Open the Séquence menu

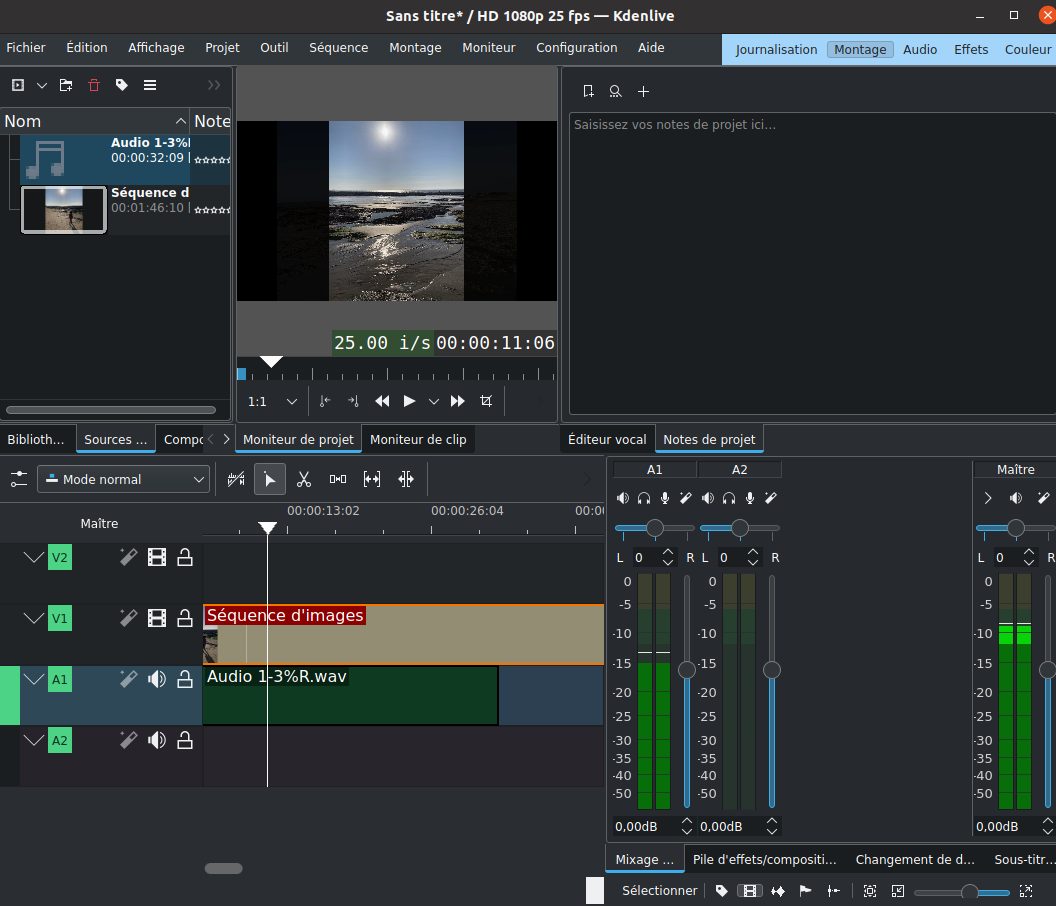[338, 48]
